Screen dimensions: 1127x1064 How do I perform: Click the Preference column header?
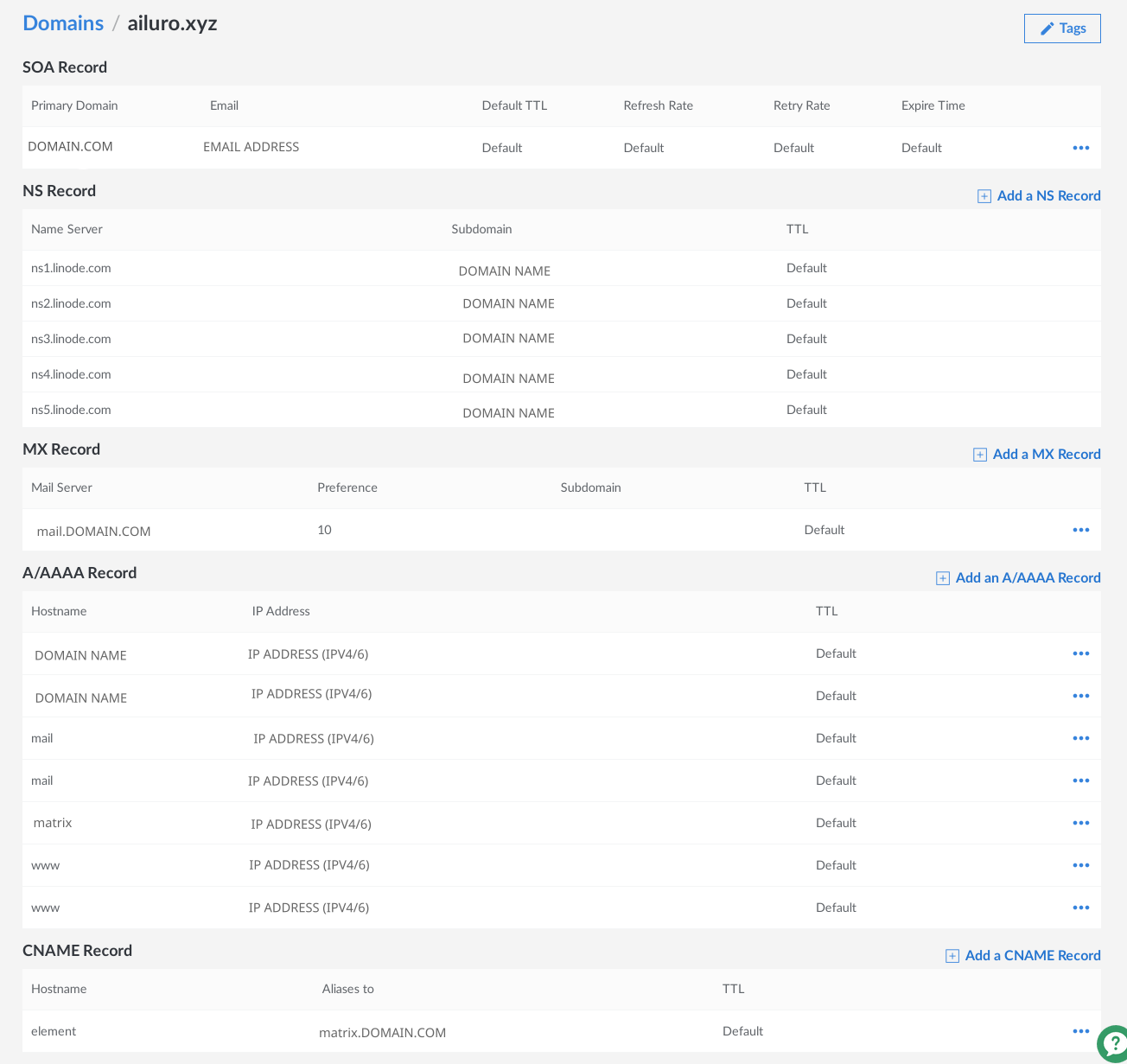click(x=347, y=487)
